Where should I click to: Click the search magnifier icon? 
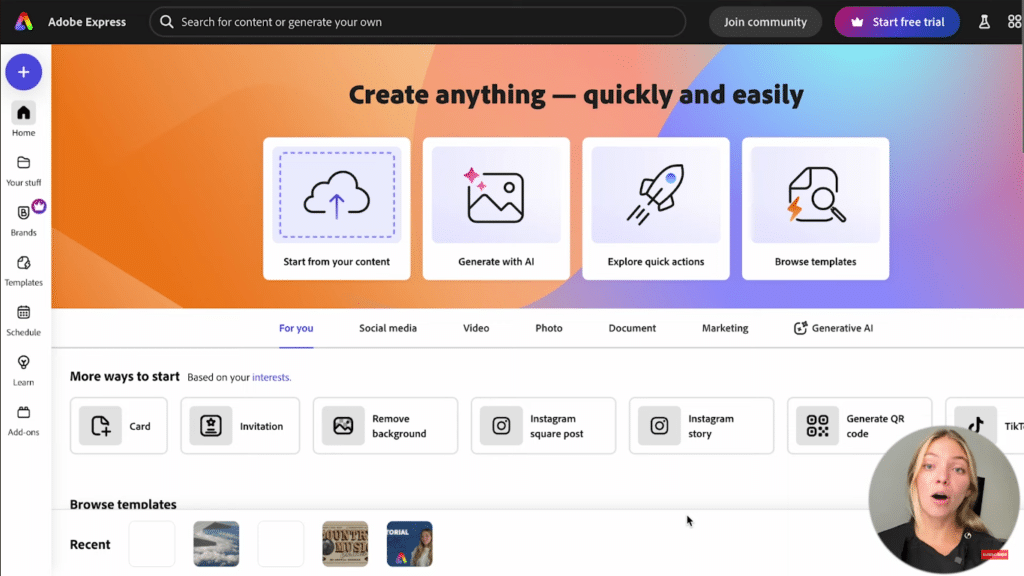167,22
